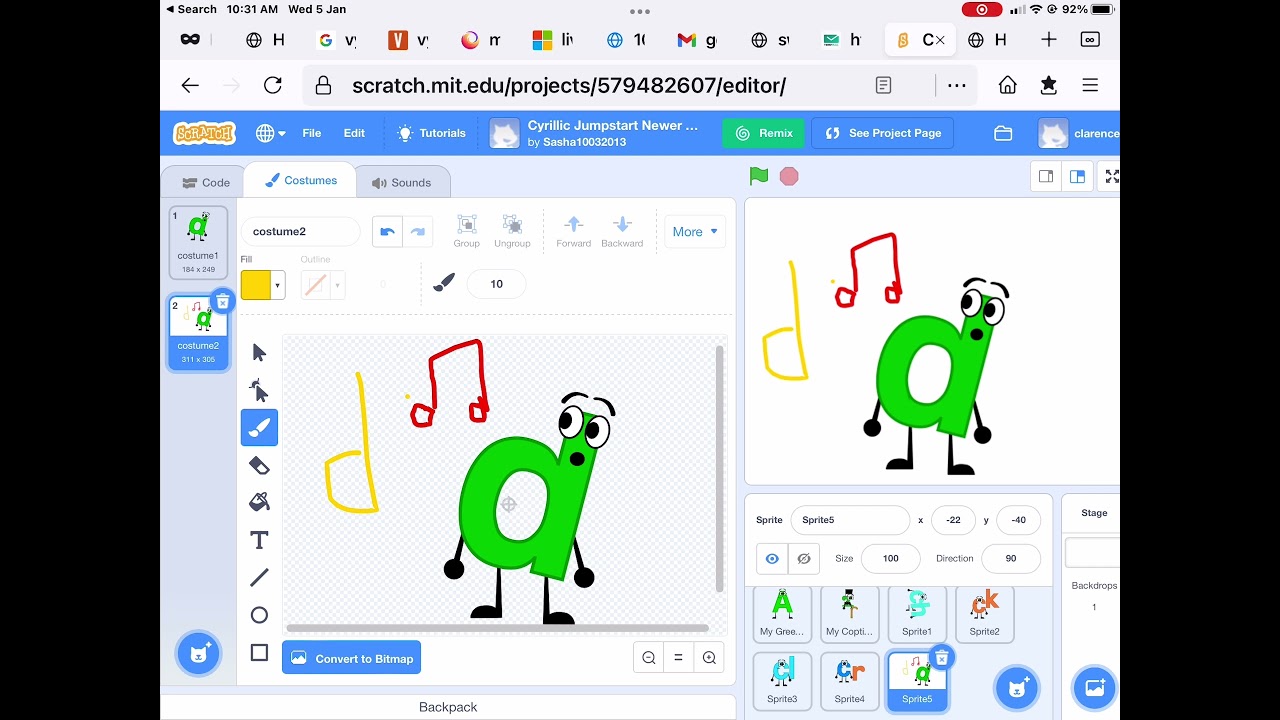Select the Text tool
The height and width of the screenshot is (720, 1280).
coord(259,540)
